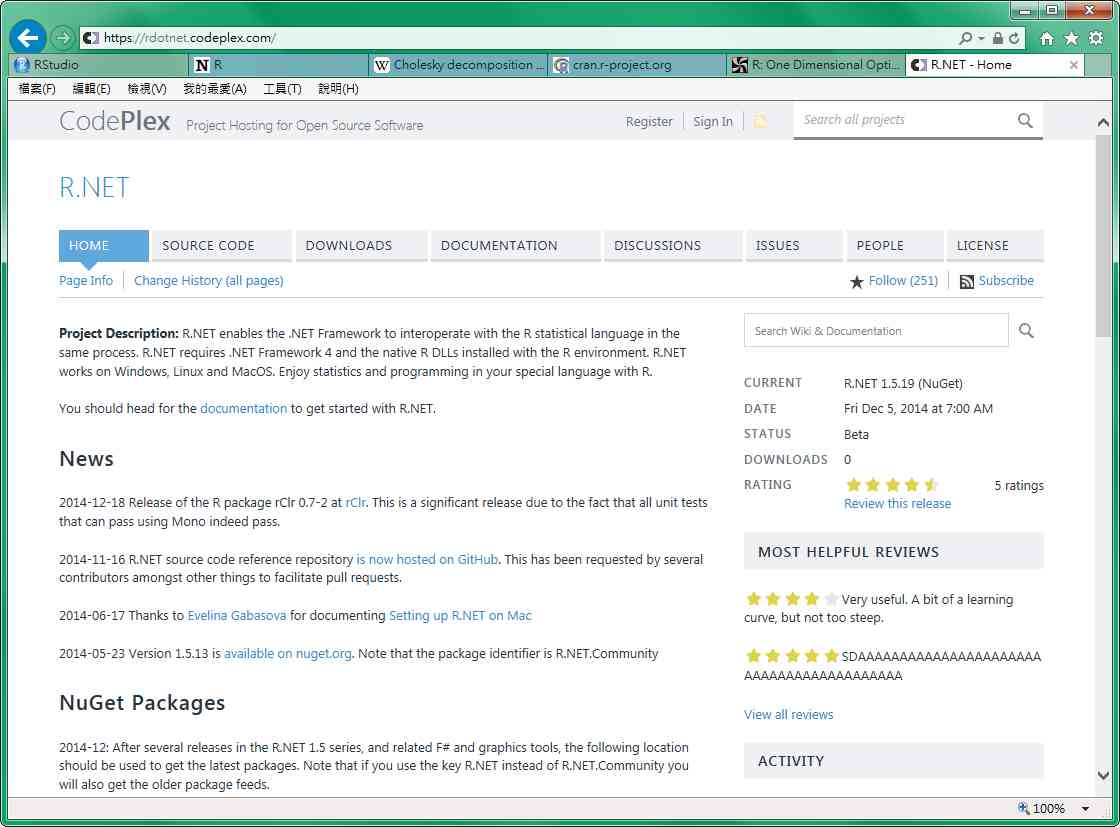Image resolution: width=1120 pixels, height=827 pixels.
Task: Click Review this release link
Action: tap(897, 503)
